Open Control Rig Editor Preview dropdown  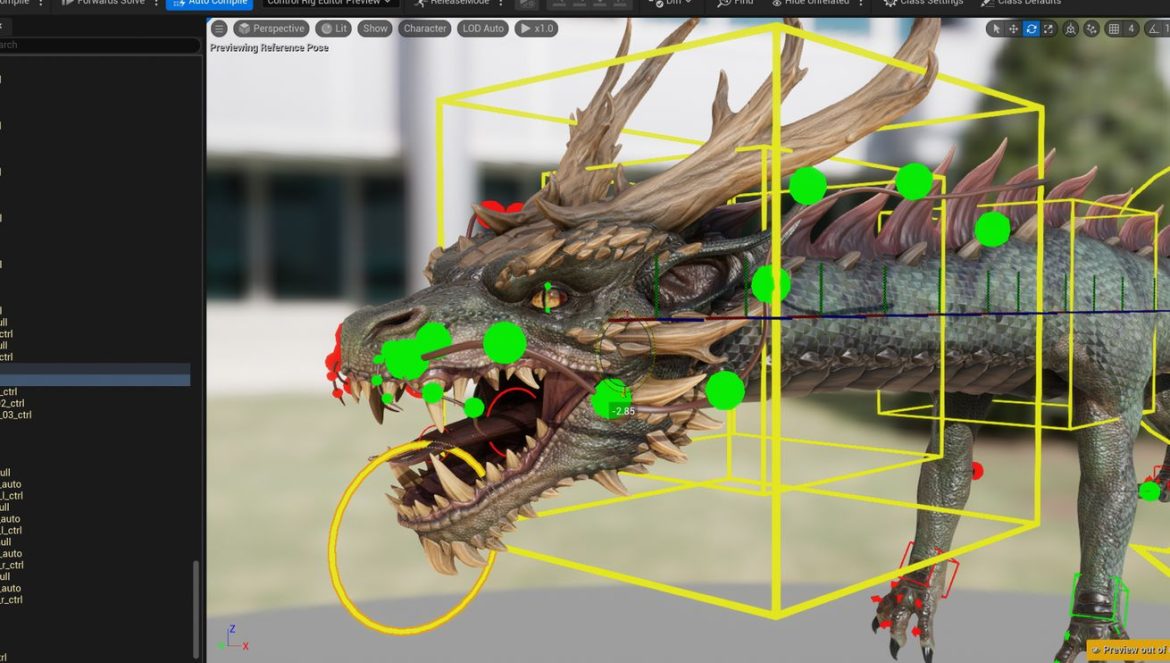pos(329,3)
